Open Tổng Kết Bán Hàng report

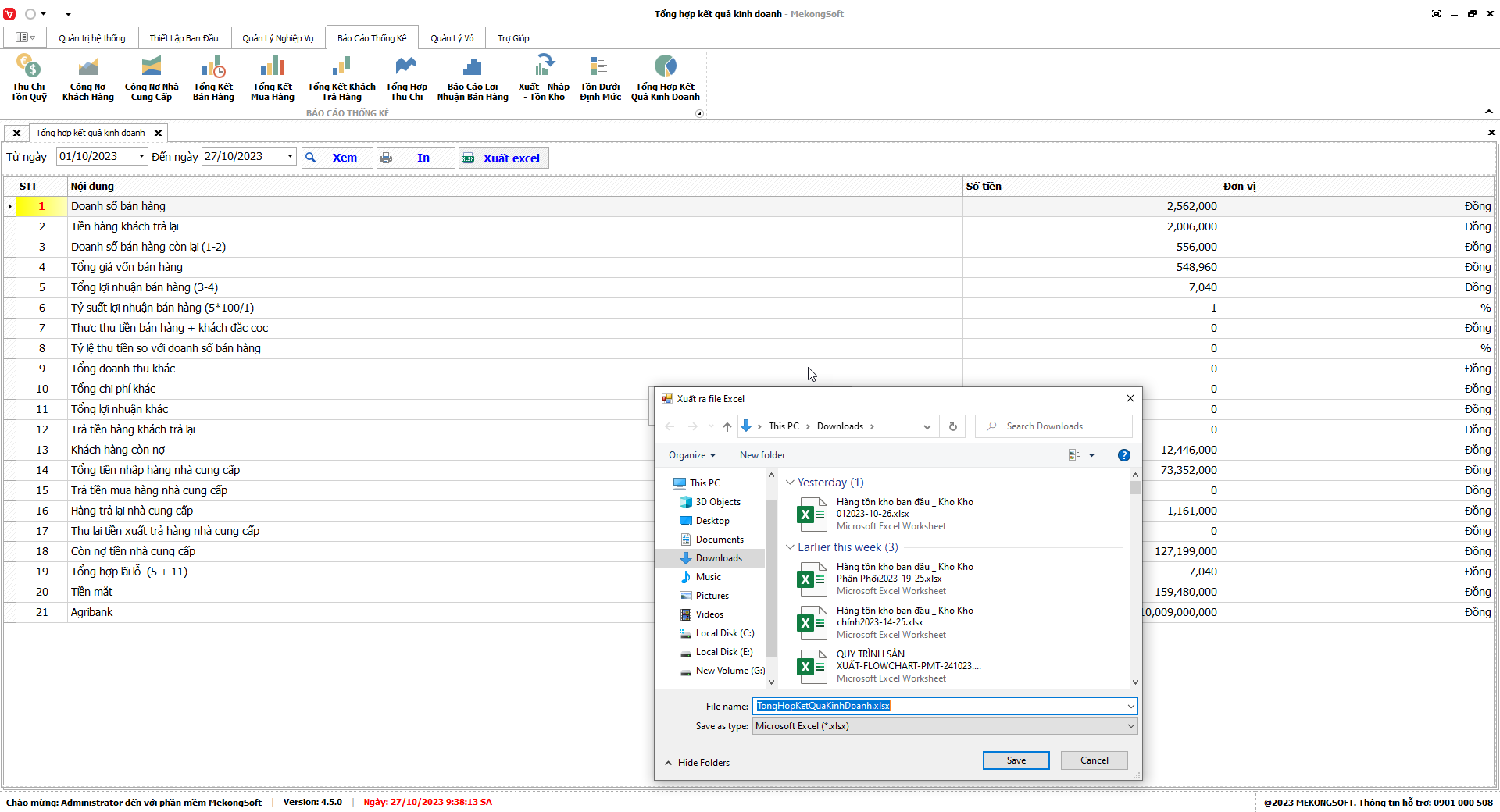tap(213, 78)
